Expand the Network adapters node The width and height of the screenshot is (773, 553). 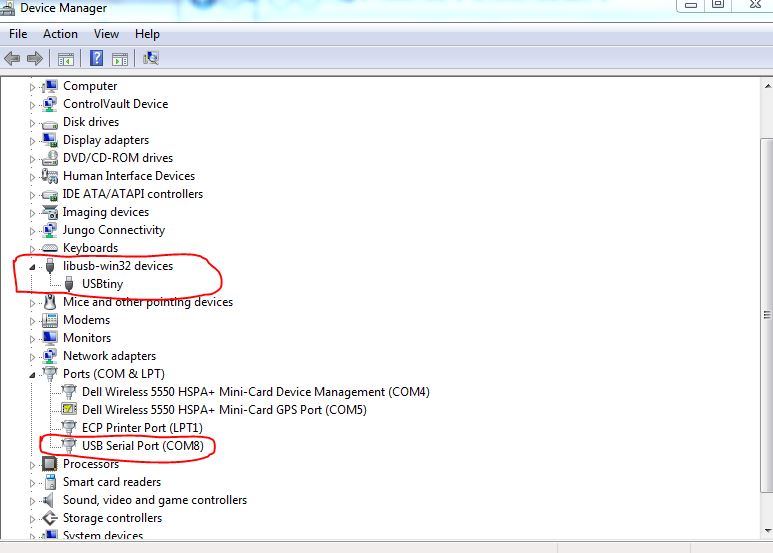click(x=33, y=357)
